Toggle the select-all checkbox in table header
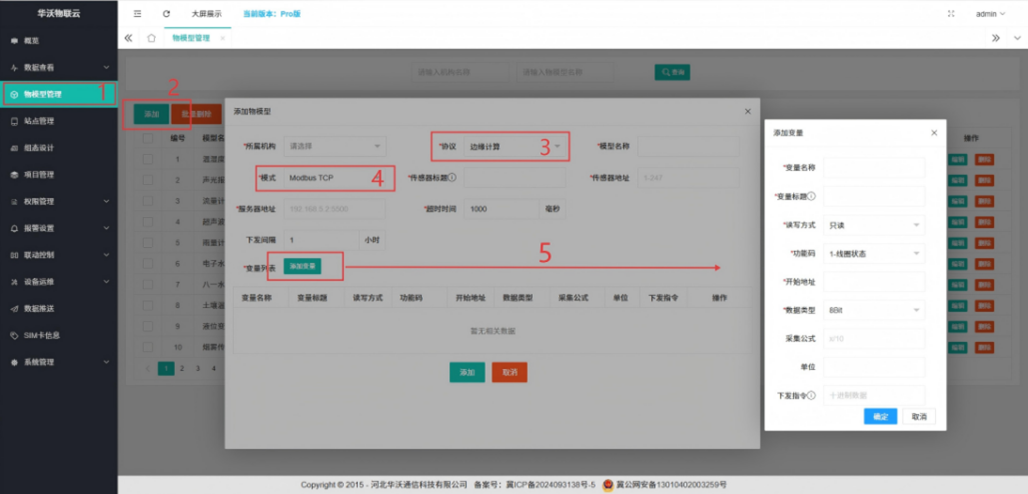The width and height of the screenshot is (1028, 494). click(148, 138)
